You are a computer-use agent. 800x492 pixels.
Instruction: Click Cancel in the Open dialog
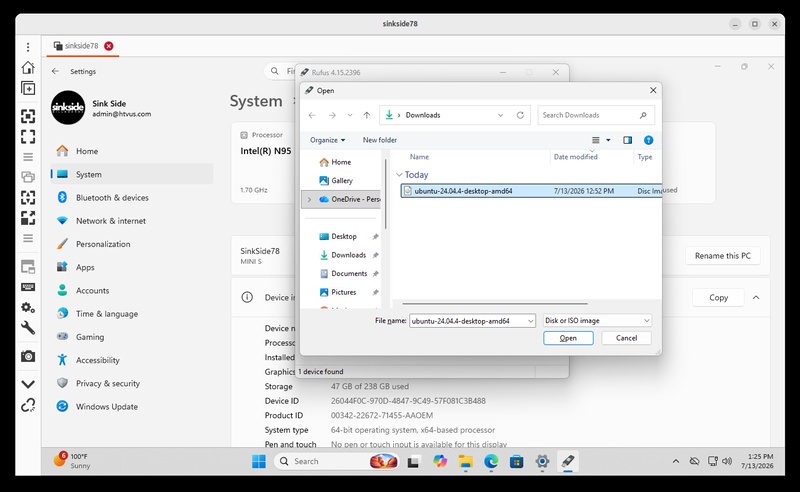click(626, 338)
